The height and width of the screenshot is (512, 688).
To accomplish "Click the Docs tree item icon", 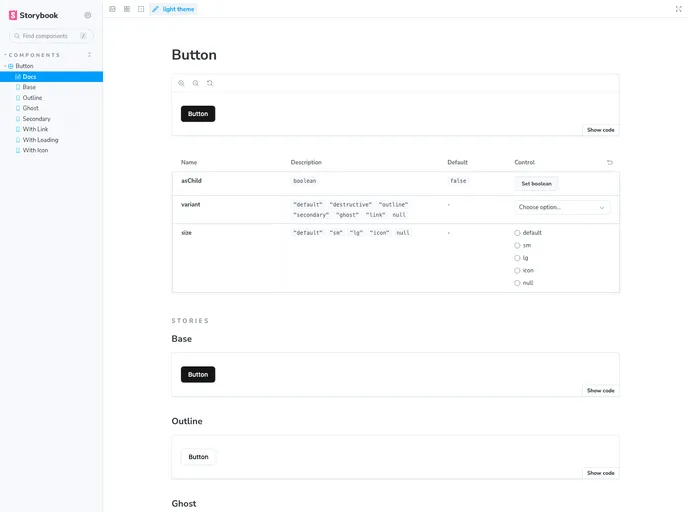I will point(18,77).
